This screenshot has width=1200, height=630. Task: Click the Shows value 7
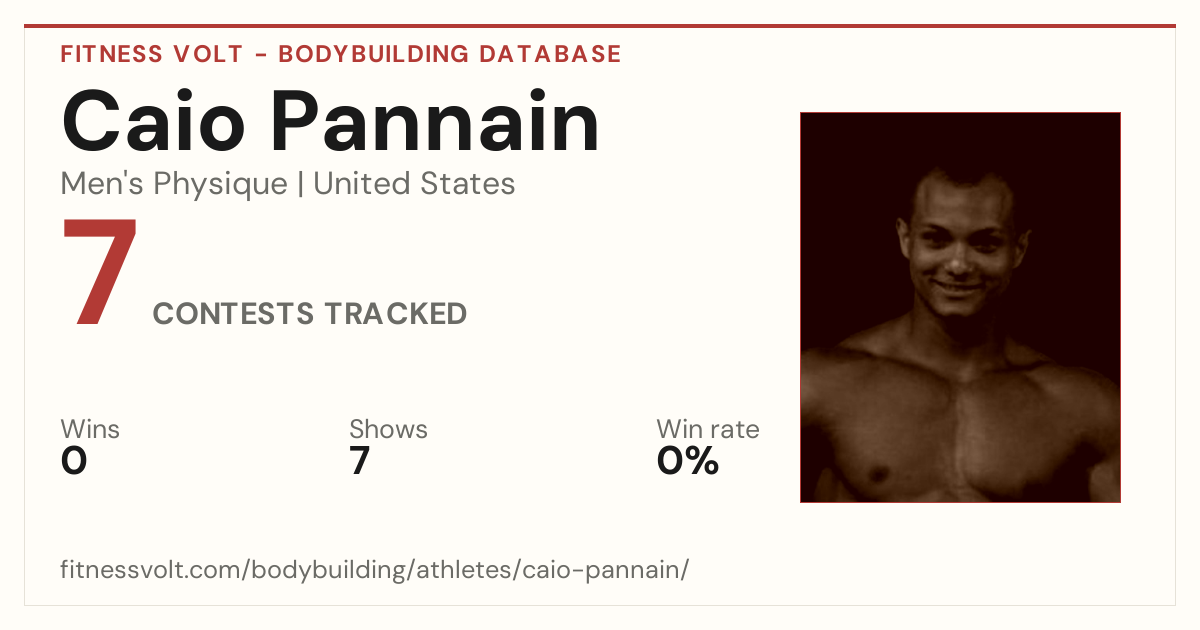(360, 461)
